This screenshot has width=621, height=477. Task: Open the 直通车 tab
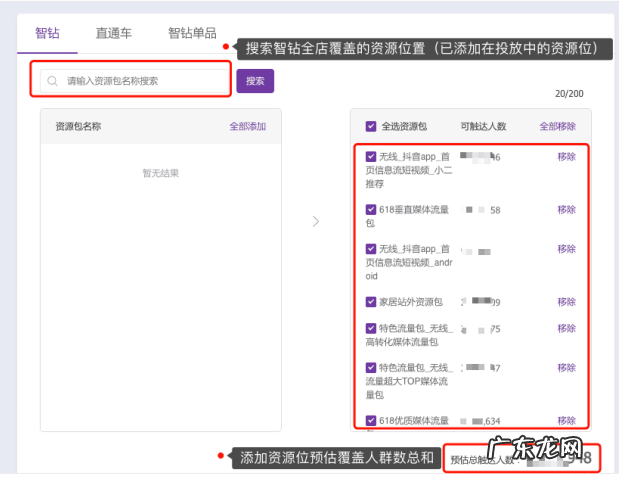pos(114,33)
